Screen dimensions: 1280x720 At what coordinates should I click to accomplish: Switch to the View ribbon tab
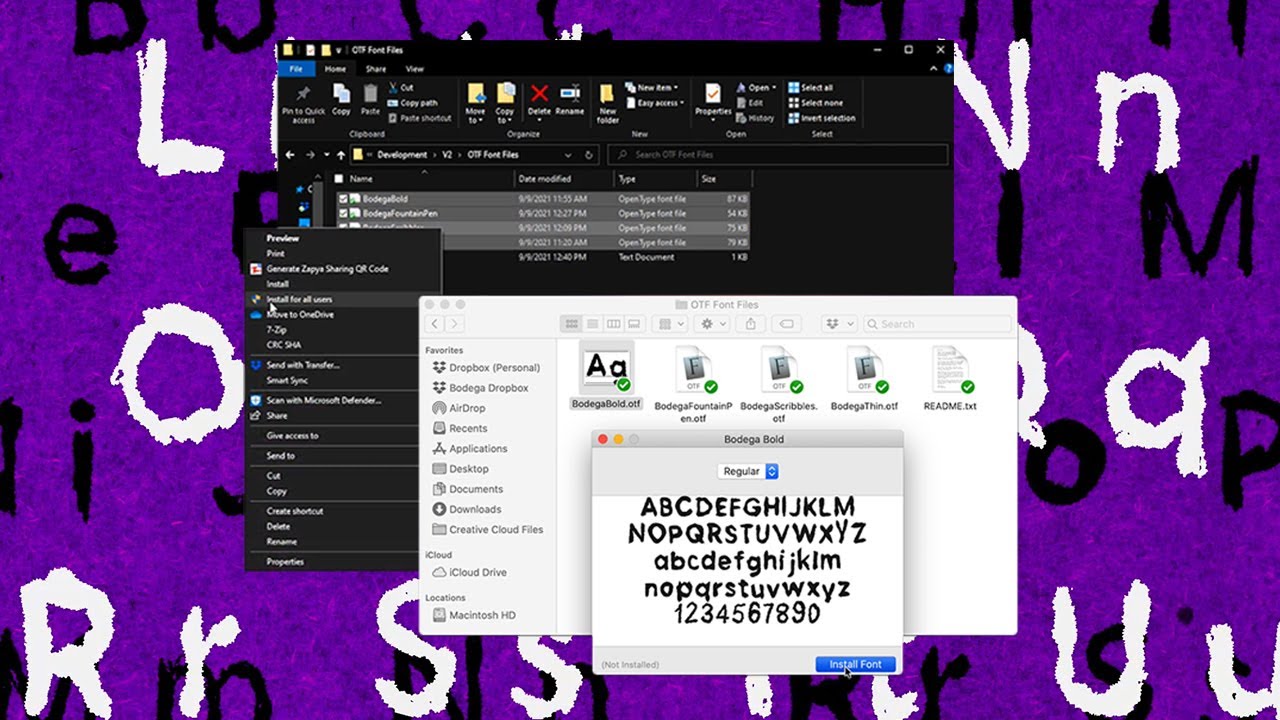414,69
